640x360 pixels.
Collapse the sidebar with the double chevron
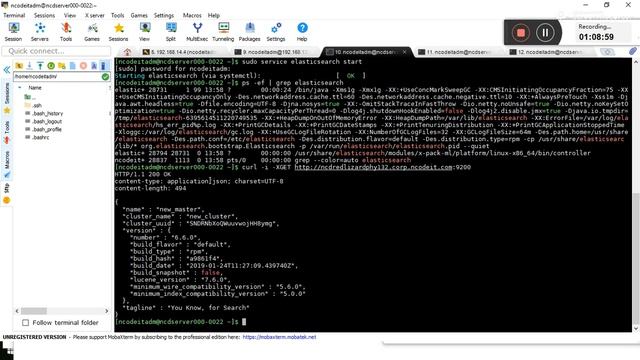pos(7,70)
